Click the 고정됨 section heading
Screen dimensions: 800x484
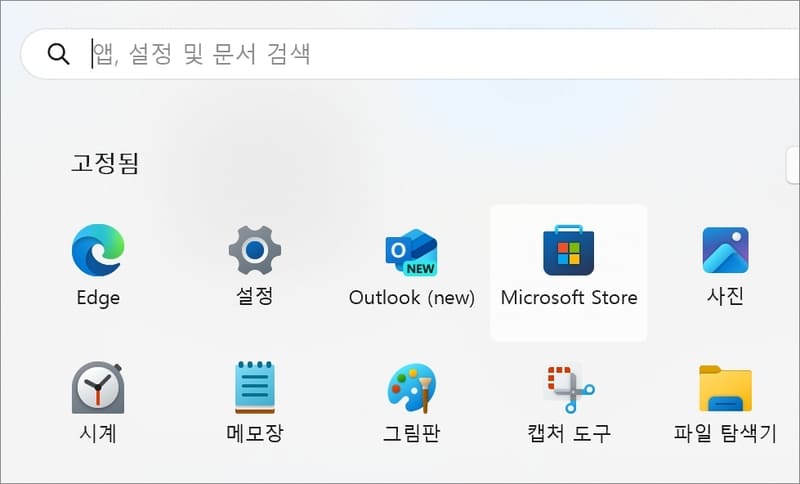105,163
